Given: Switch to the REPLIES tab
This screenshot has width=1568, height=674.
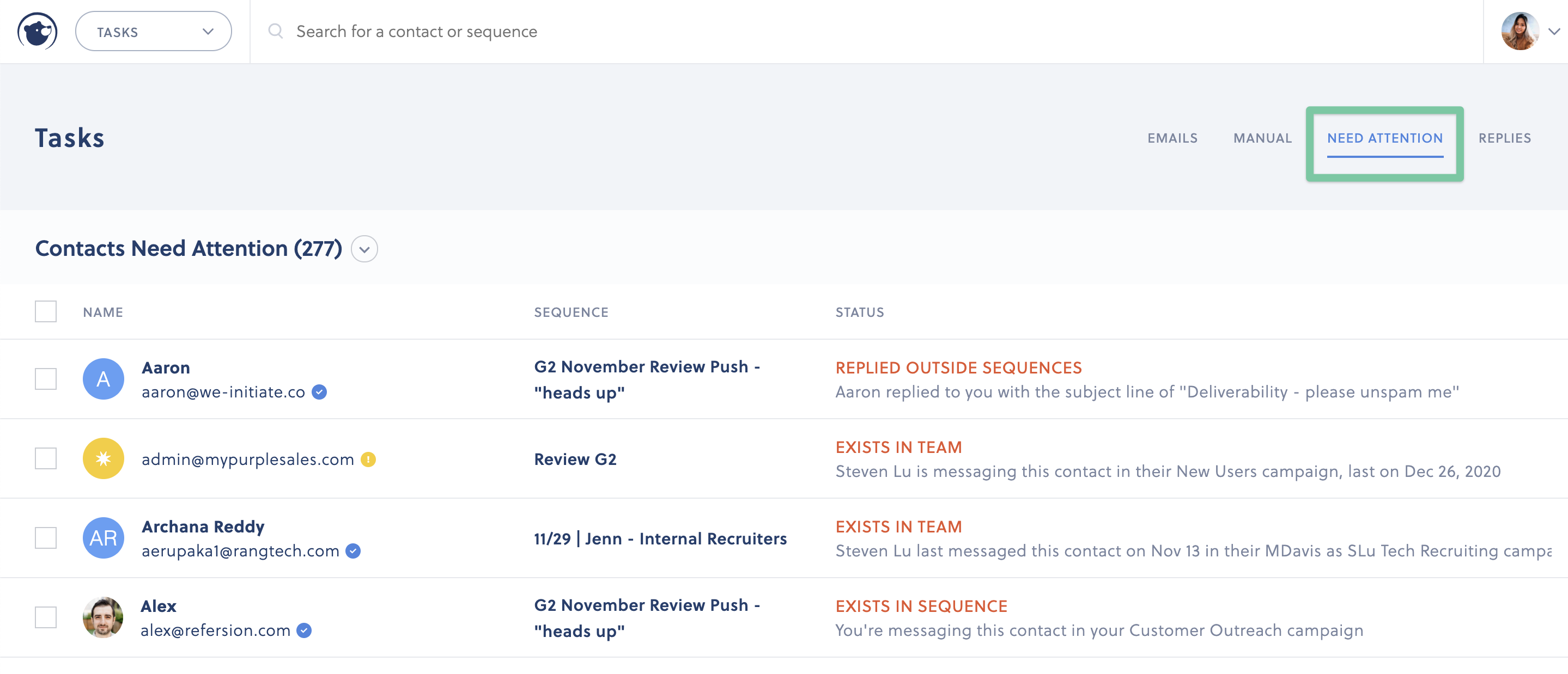Looking at the screenshot, I should point(1505,139).
